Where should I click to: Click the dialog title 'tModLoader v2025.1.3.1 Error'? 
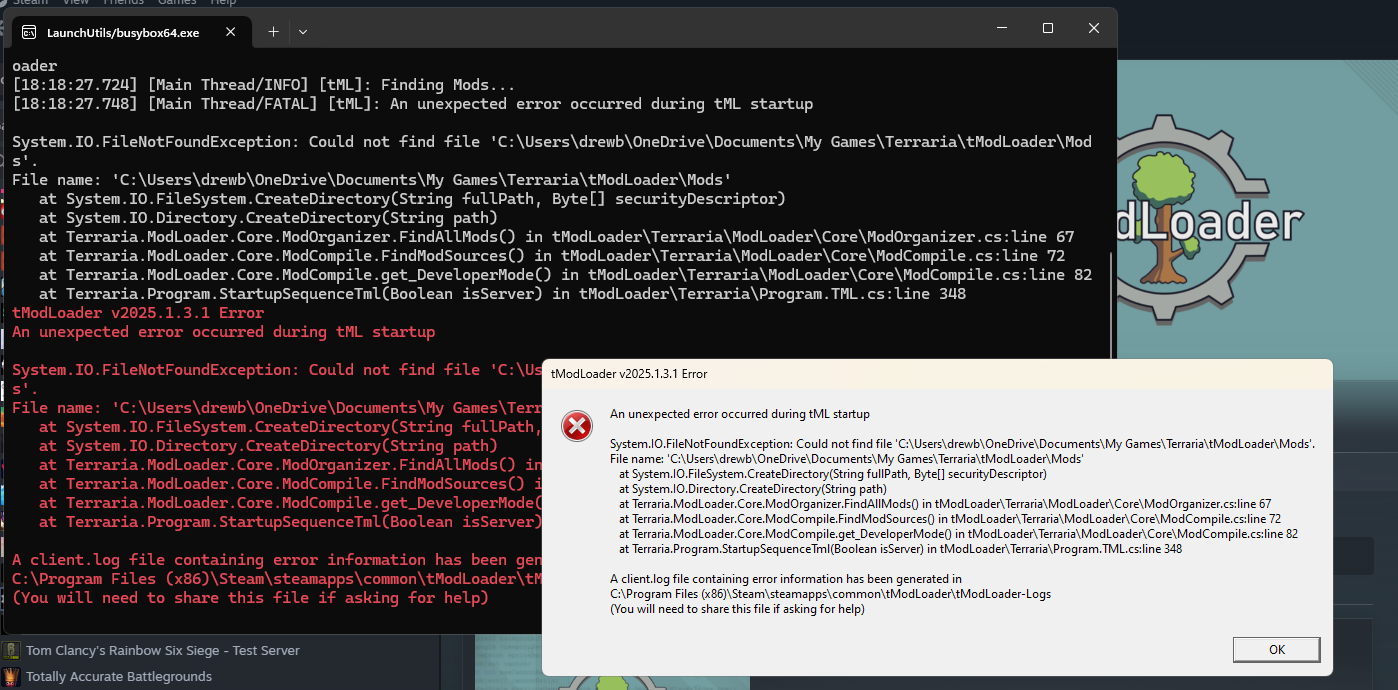click(629, 374)
